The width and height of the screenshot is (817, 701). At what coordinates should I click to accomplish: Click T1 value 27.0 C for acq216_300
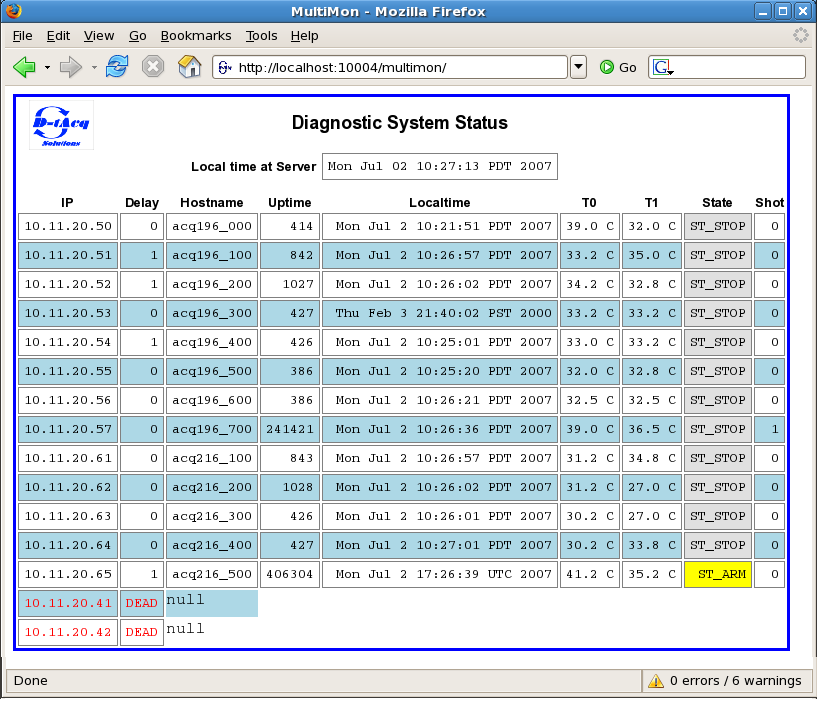point(652,516)
